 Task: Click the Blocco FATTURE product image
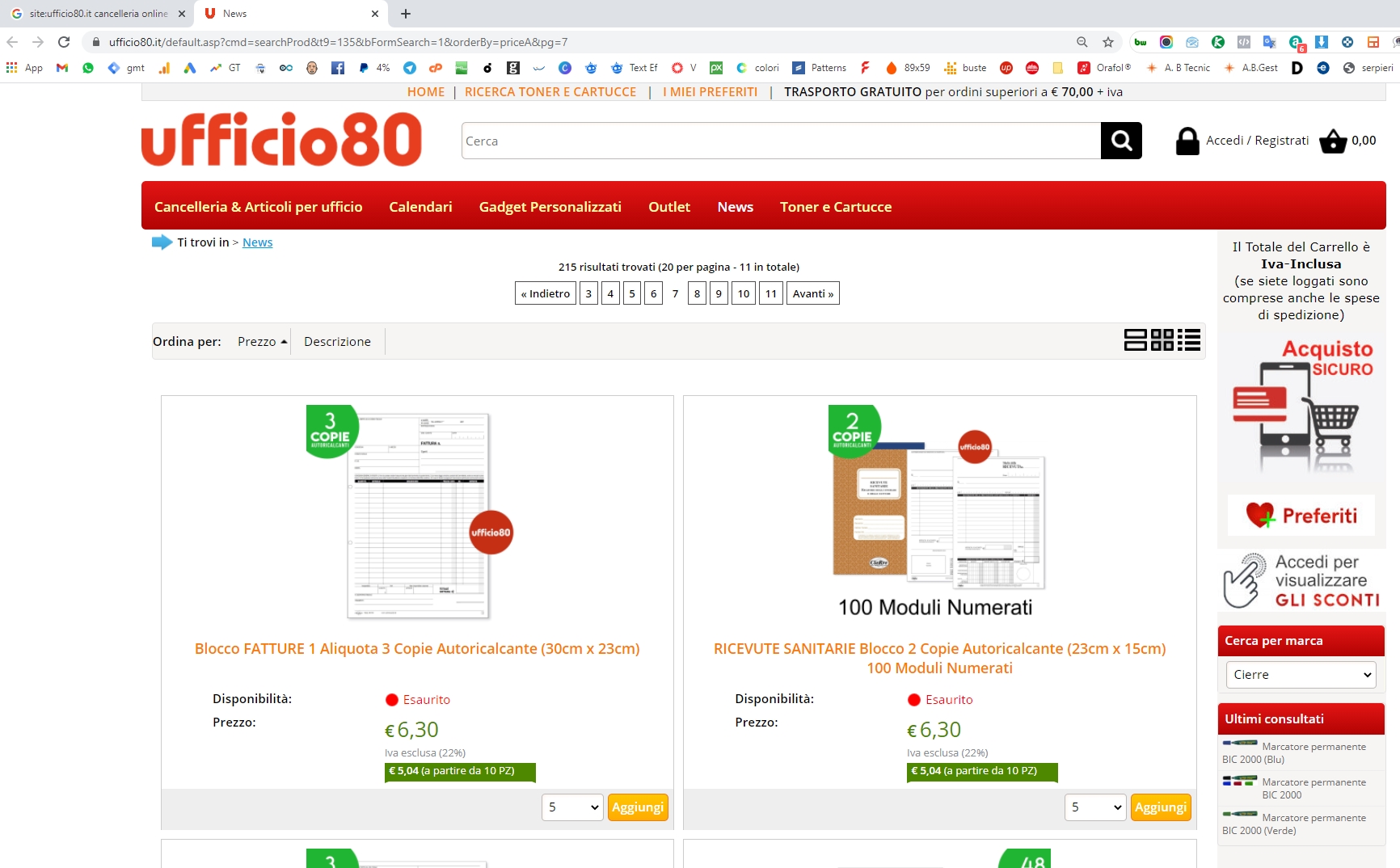pos(410,512)
